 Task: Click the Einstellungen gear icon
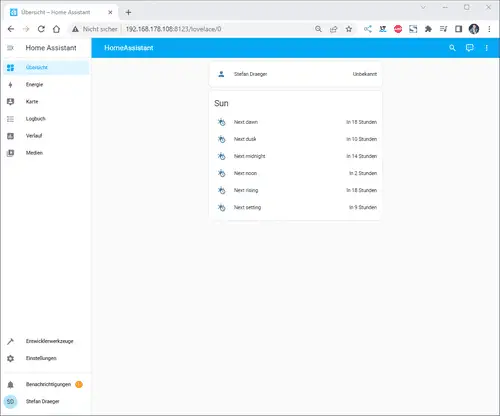(10, 358)
